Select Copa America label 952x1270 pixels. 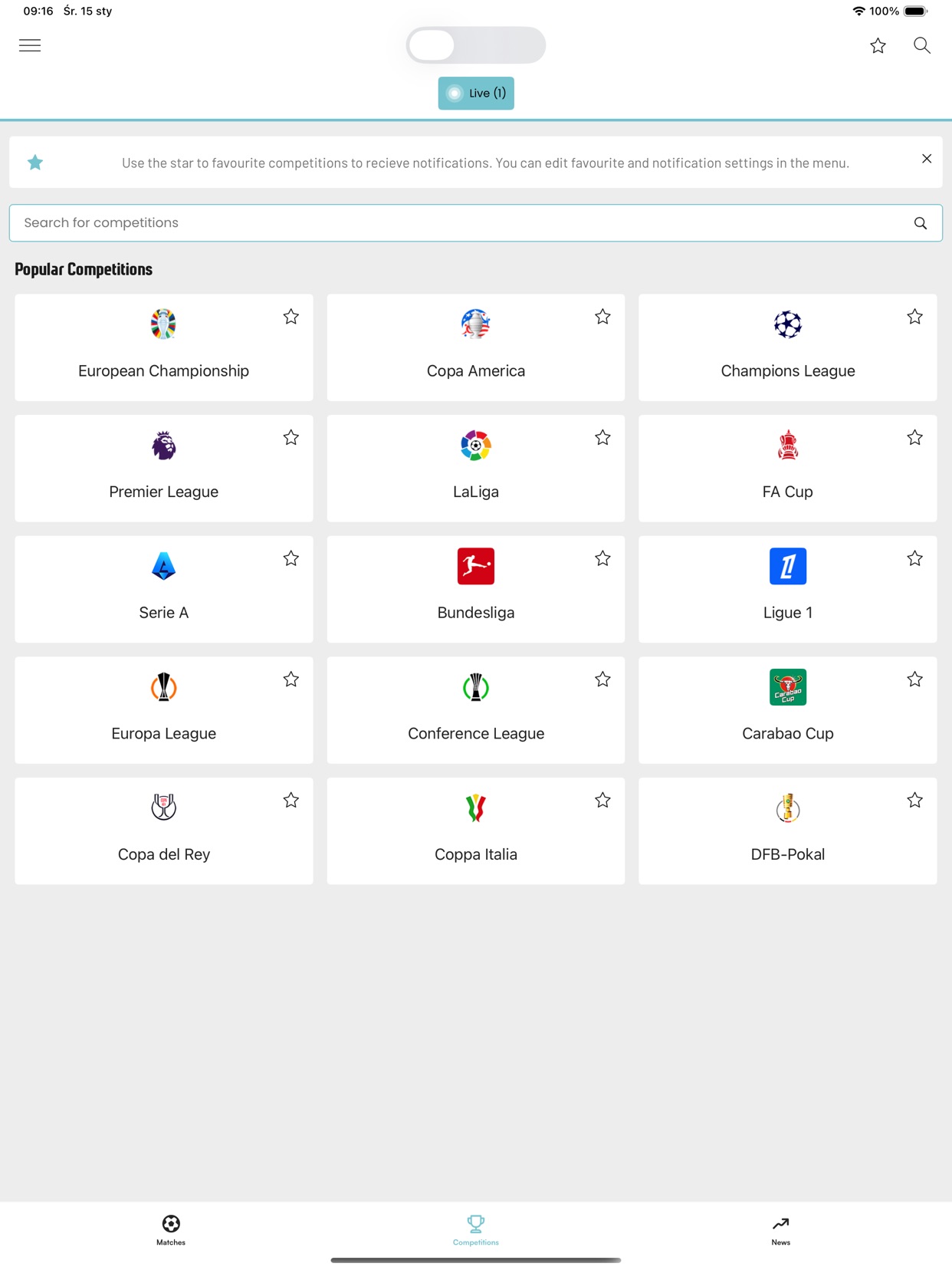pyautogui.click(x=476, y=371)
